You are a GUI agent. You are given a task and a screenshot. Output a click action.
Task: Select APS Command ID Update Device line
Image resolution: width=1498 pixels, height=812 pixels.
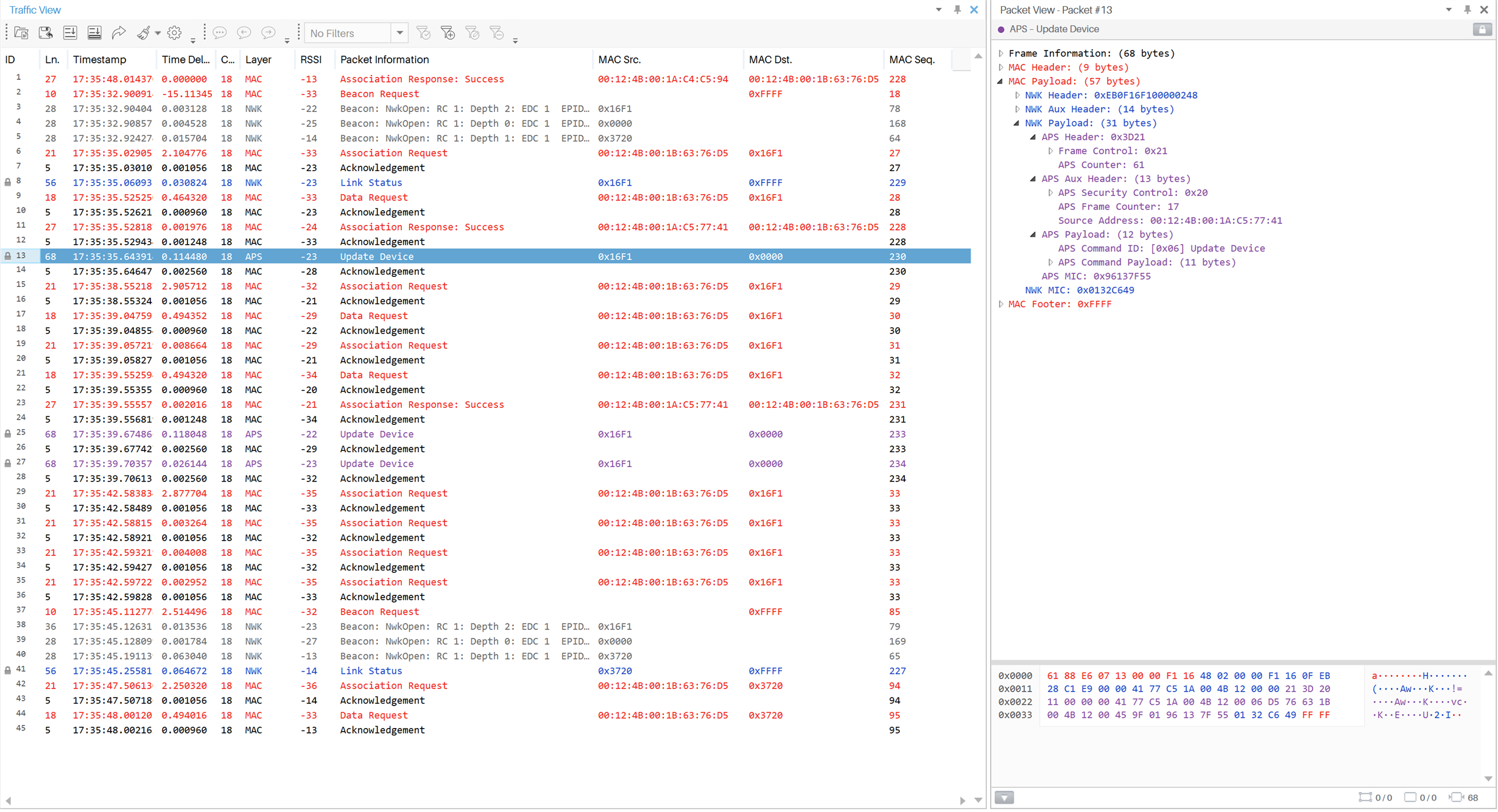1161,248
